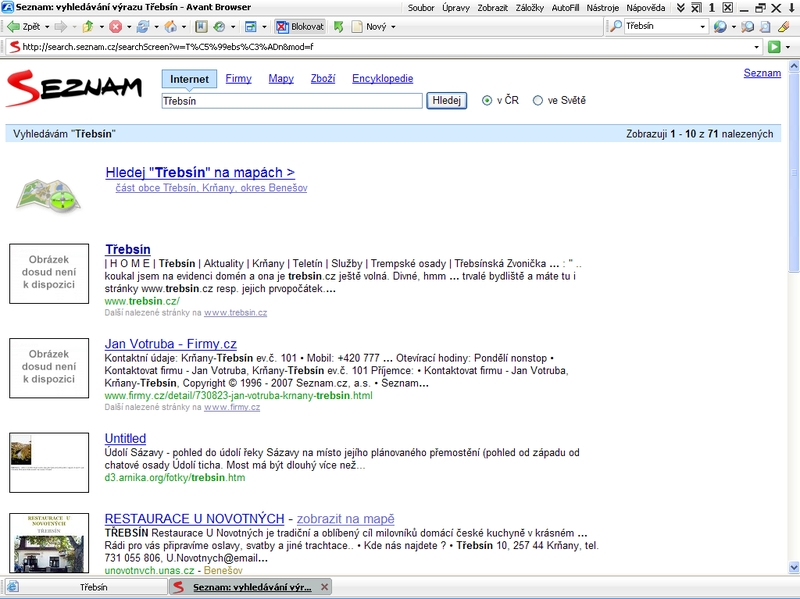Expand the toolbar search box dropdown
The image size is (800, 599).
[x=703, y=27]
